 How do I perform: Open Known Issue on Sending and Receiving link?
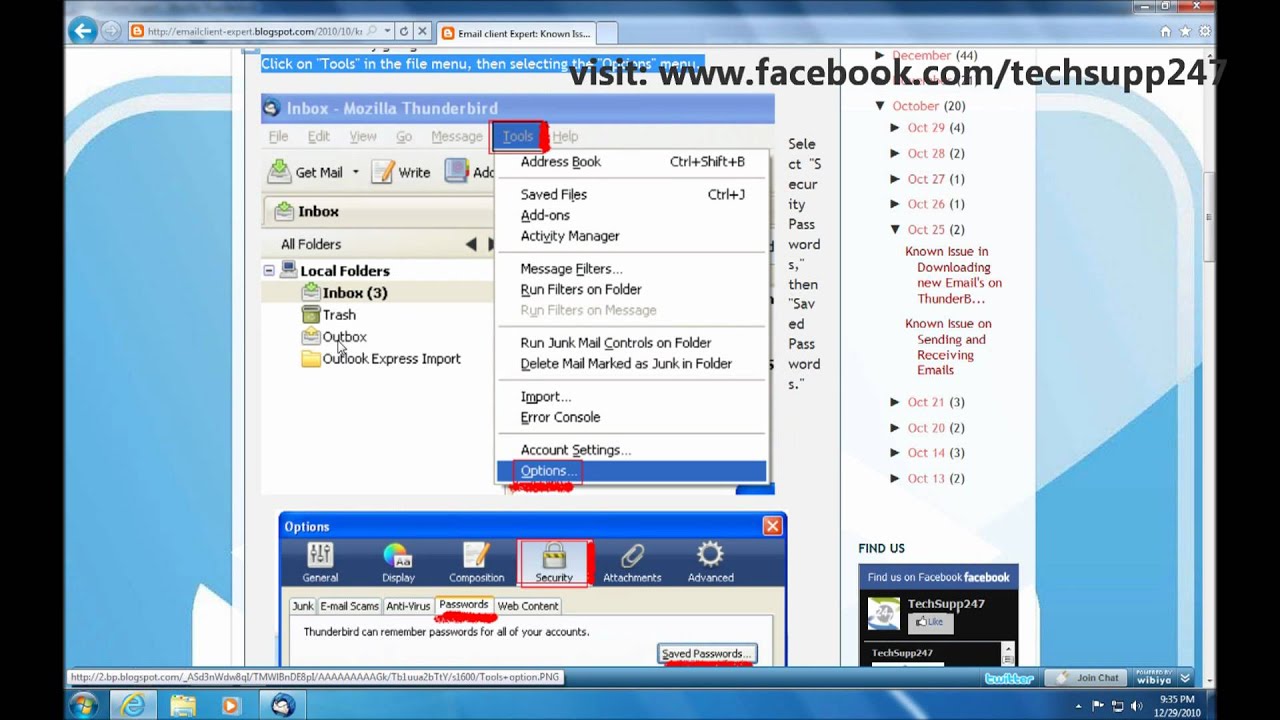(x=948, y=347)
